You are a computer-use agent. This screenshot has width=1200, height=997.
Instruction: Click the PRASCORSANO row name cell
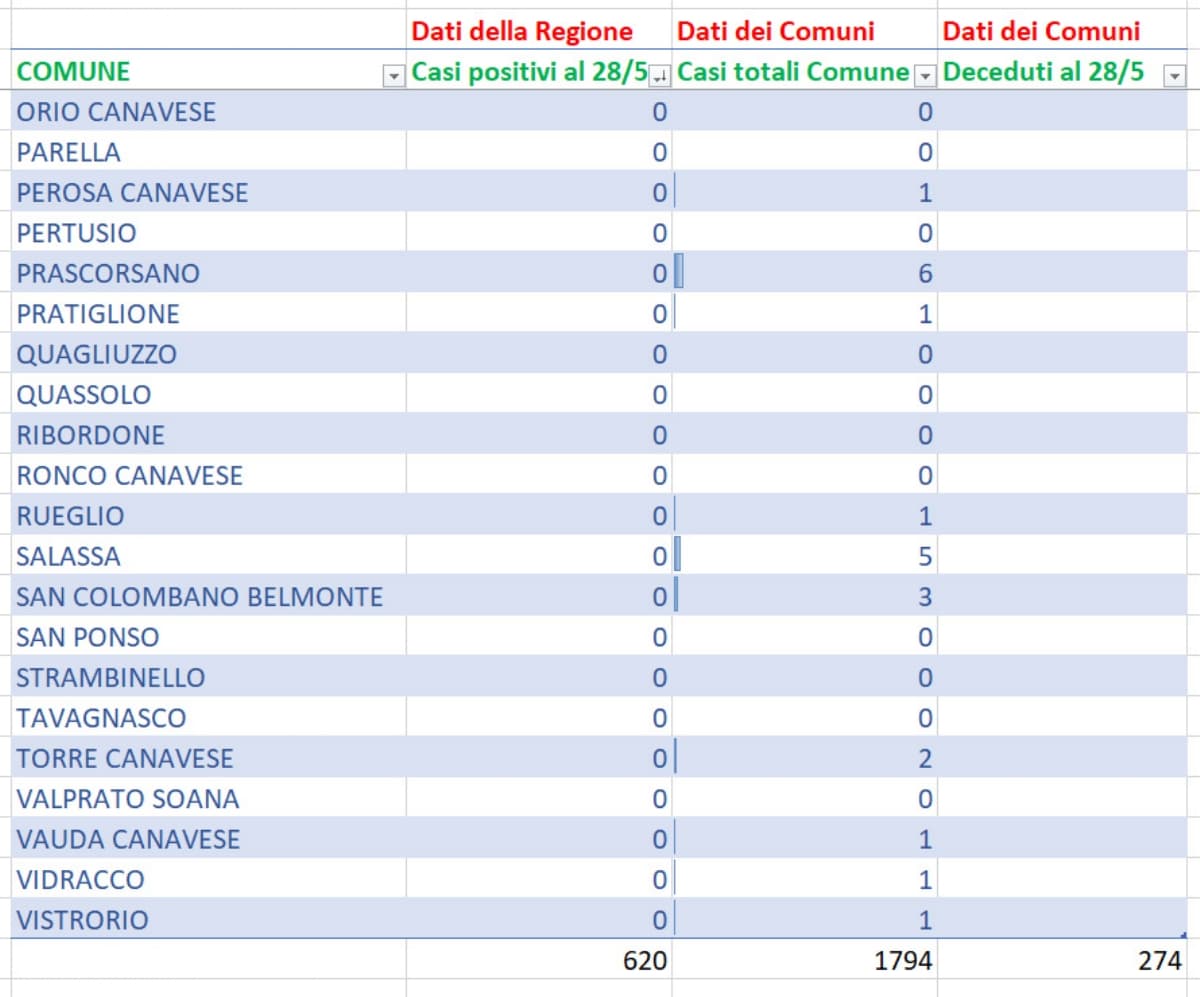click(108, 273)
